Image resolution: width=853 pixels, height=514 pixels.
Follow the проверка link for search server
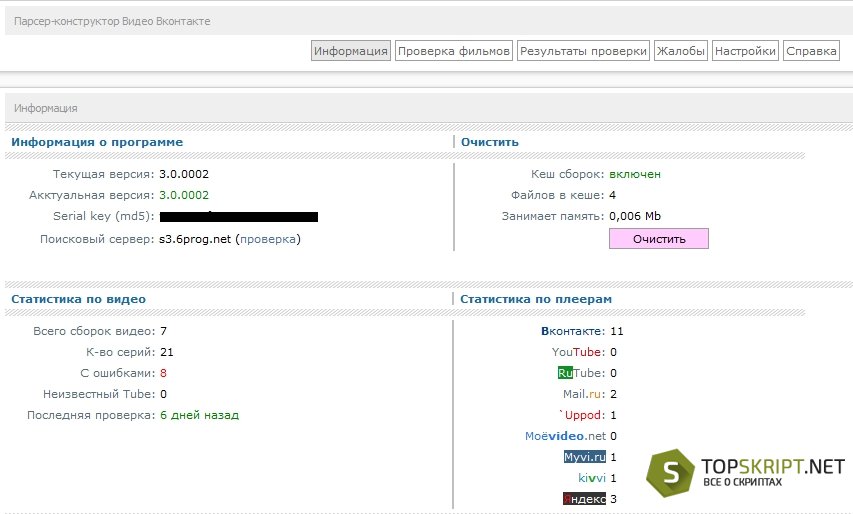tap(268, 239)
